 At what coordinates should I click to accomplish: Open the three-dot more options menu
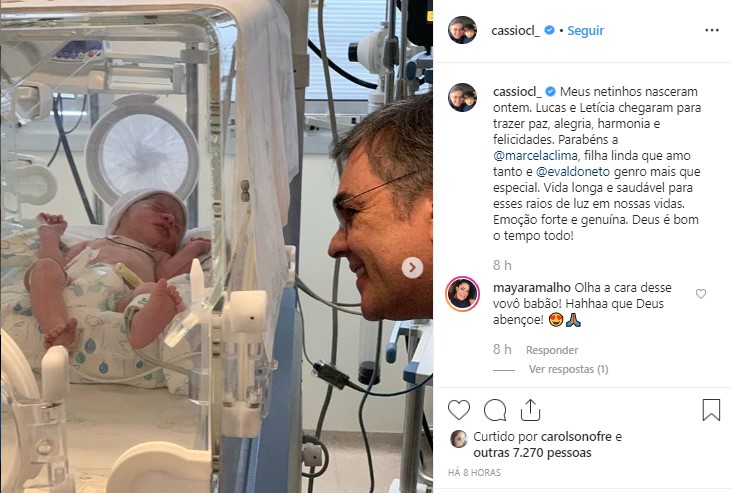(712, 30)
